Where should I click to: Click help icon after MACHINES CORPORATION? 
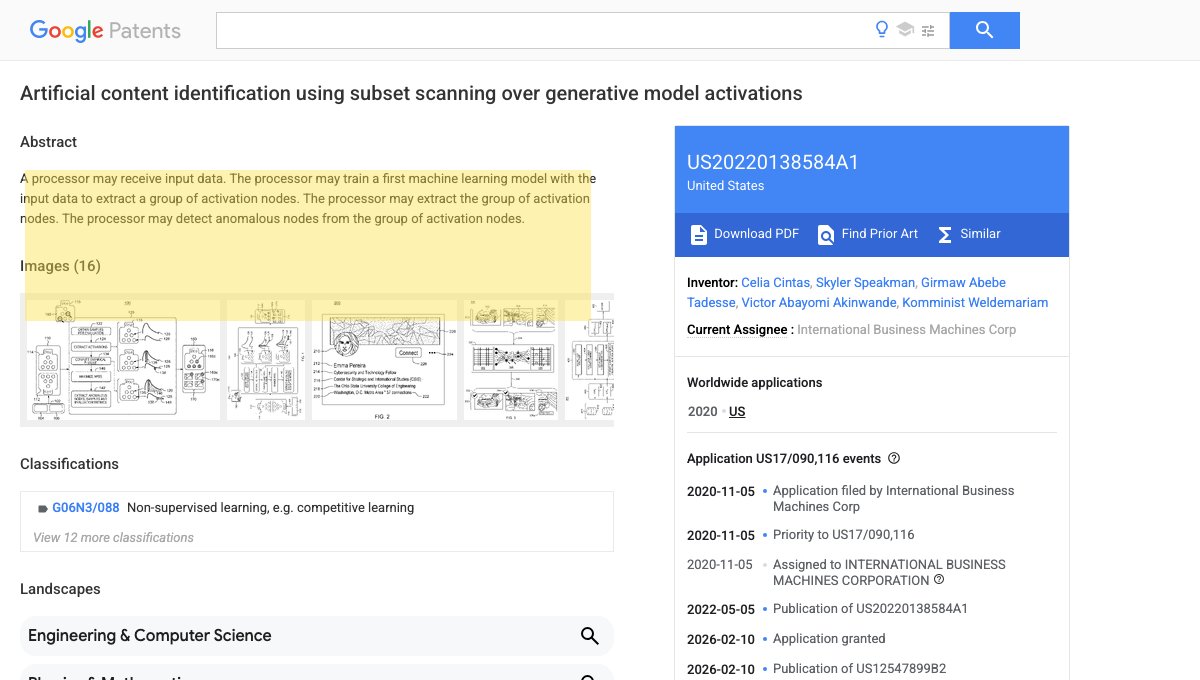pyautogui.click(x=939, y=579)
